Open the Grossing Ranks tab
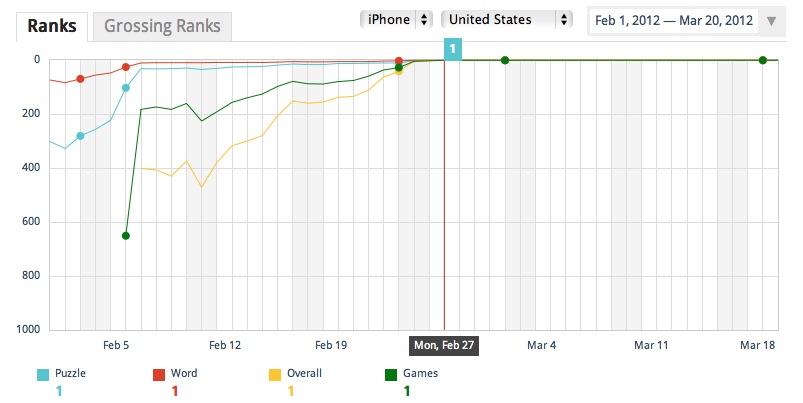 click(x=162, y=26)
